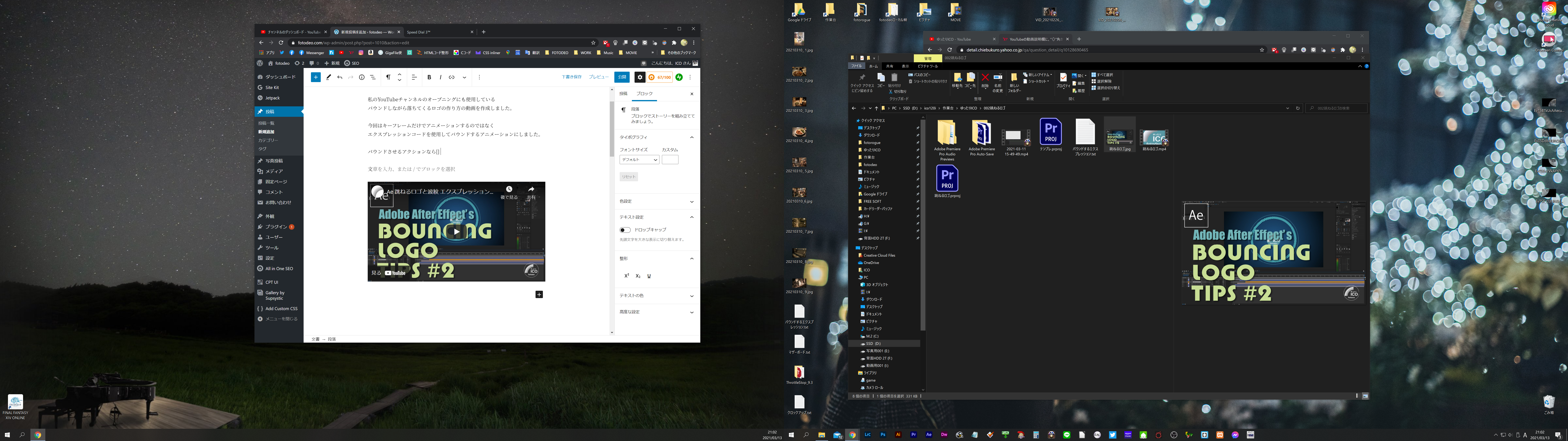Screen dimensions: 1568x441
Task: Click すべて選択 in Explorer ribbon
Action: (1102, 75)
